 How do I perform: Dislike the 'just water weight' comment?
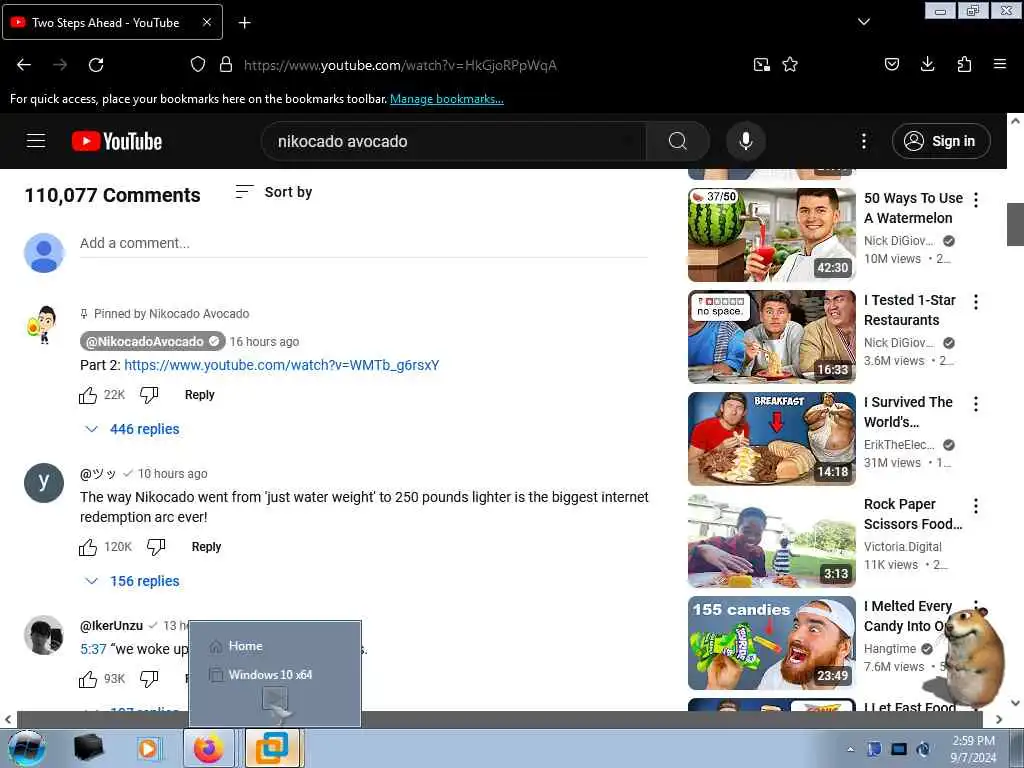(155, 547)
